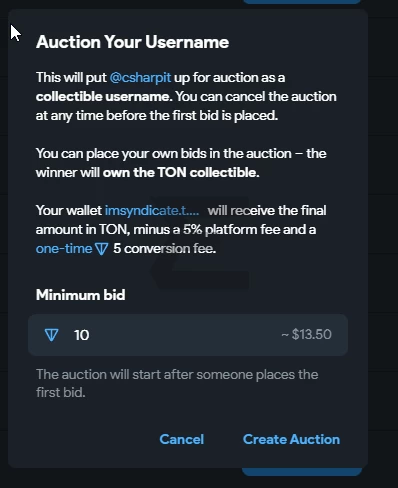Confirm with the Create Auction button
The width and height of the screenshot is (398, 488).
click(x=291, y=439)
